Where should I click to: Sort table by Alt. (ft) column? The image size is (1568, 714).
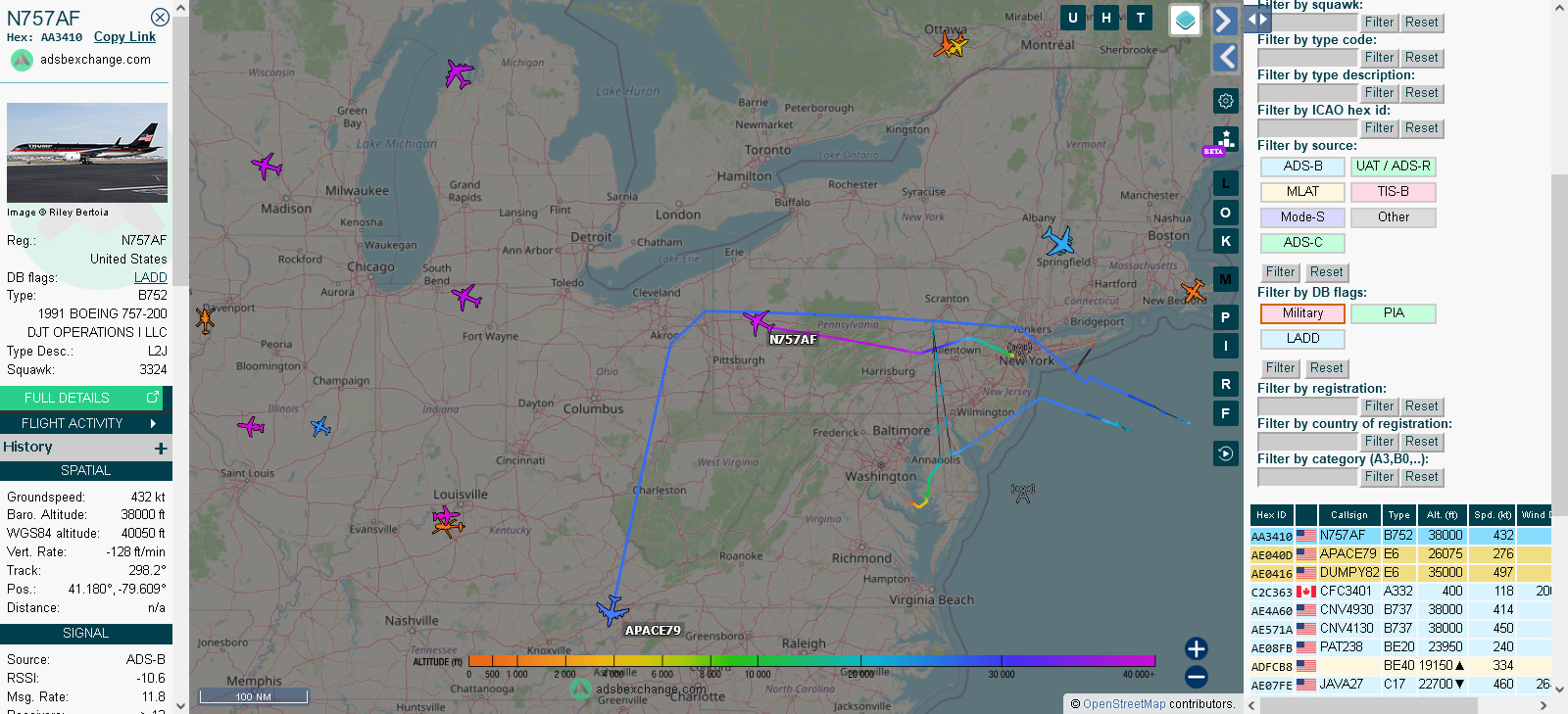click(1442, 515)
